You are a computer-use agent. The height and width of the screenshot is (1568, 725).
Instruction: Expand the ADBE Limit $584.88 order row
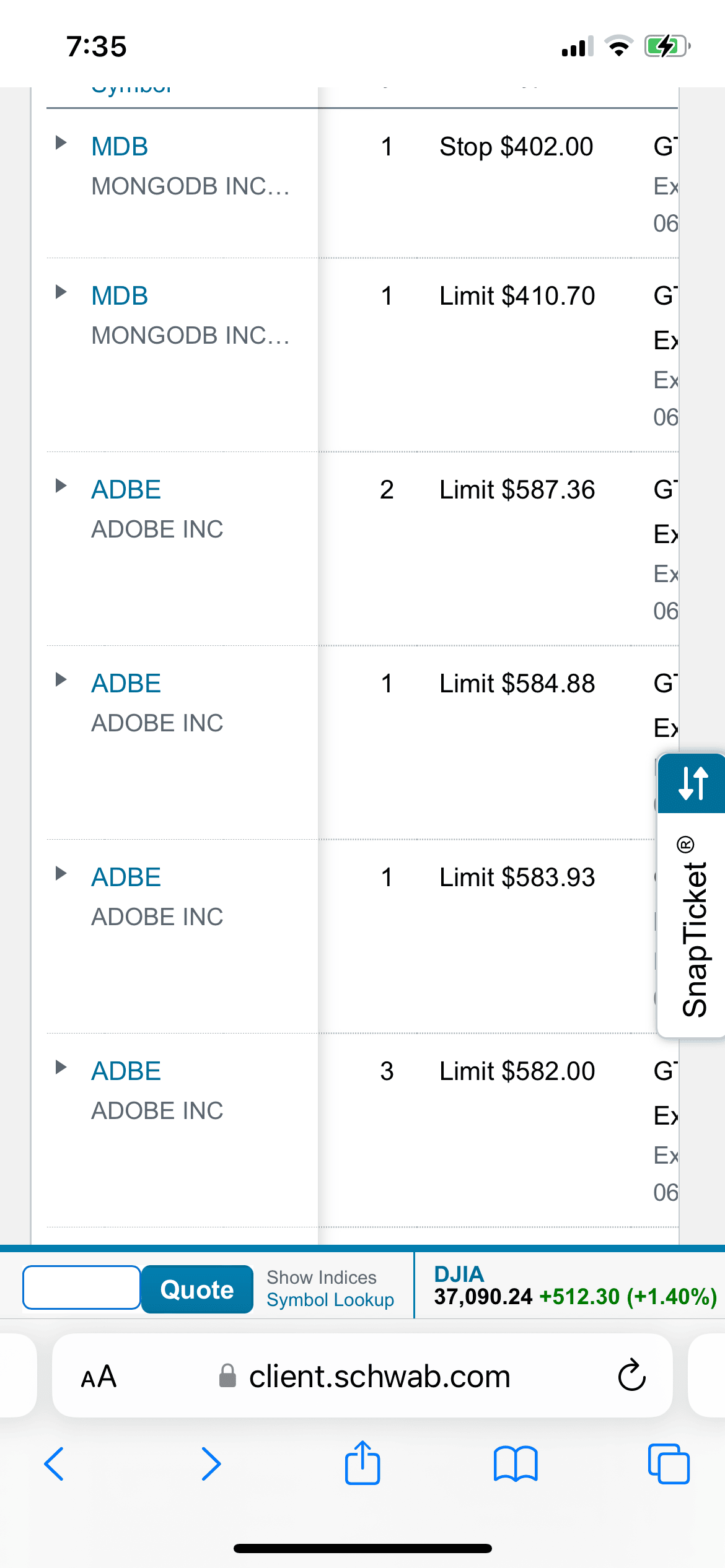click(x=61, y=680)
